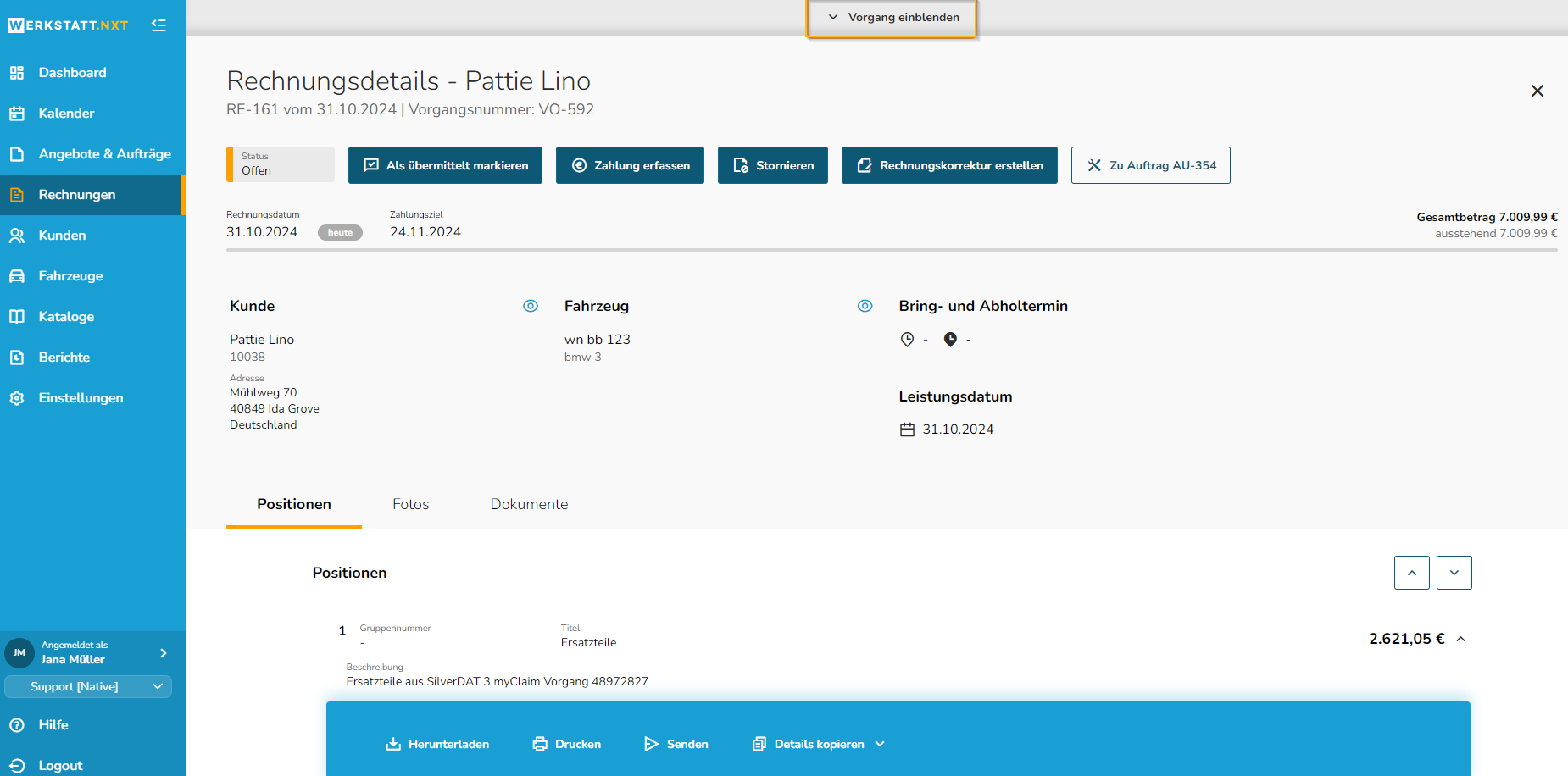This screenshot has width=1568, height=776.
Task: Click the Logout arrow icon
Action: (17, 766)
